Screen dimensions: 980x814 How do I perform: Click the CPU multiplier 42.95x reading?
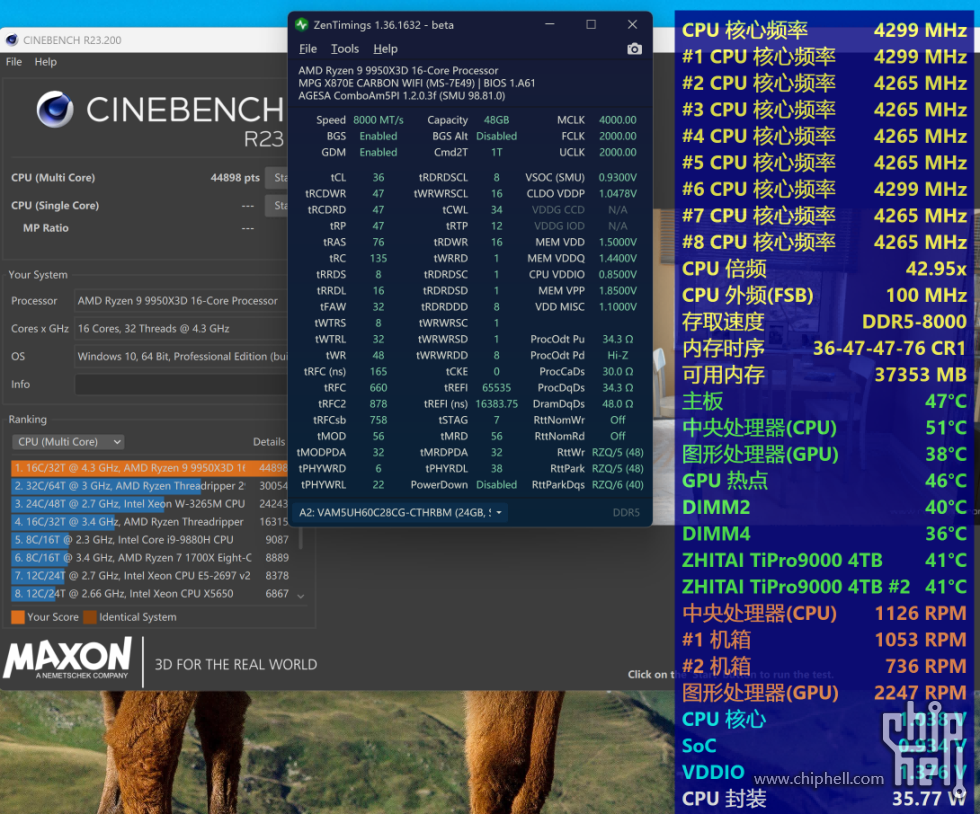(x=936, y=269)
